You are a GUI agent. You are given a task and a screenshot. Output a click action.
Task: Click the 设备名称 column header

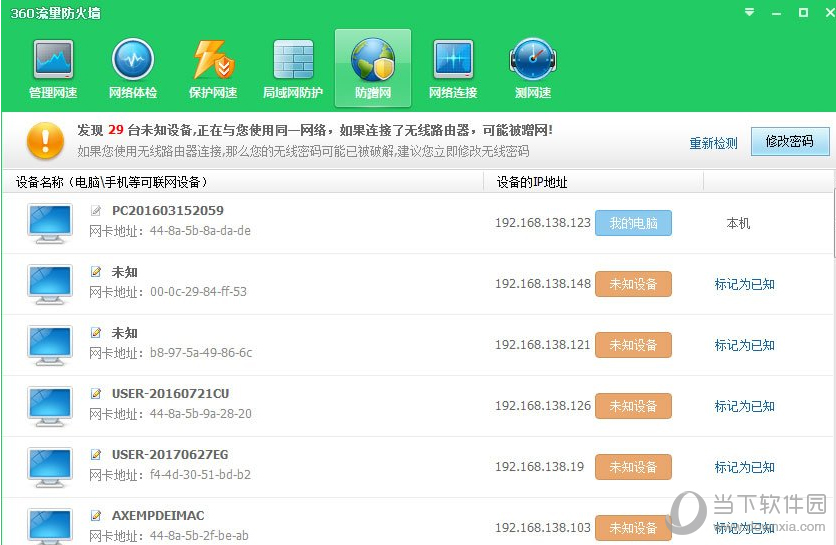click(x=243, y=182)
